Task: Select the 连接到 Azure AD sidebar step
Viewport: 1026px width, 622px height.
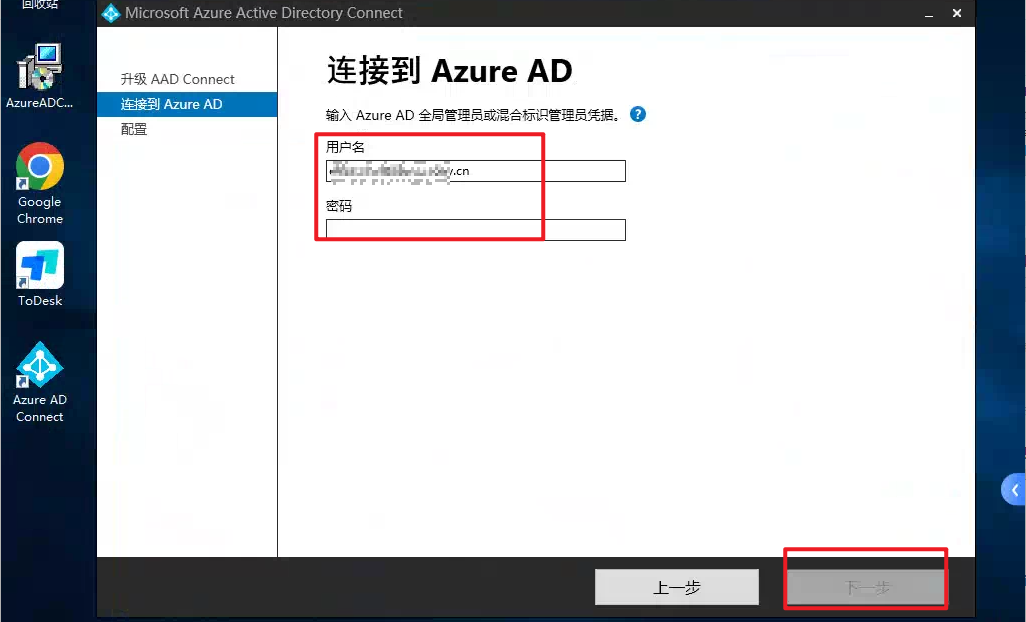Action: (x=172, y=104)
